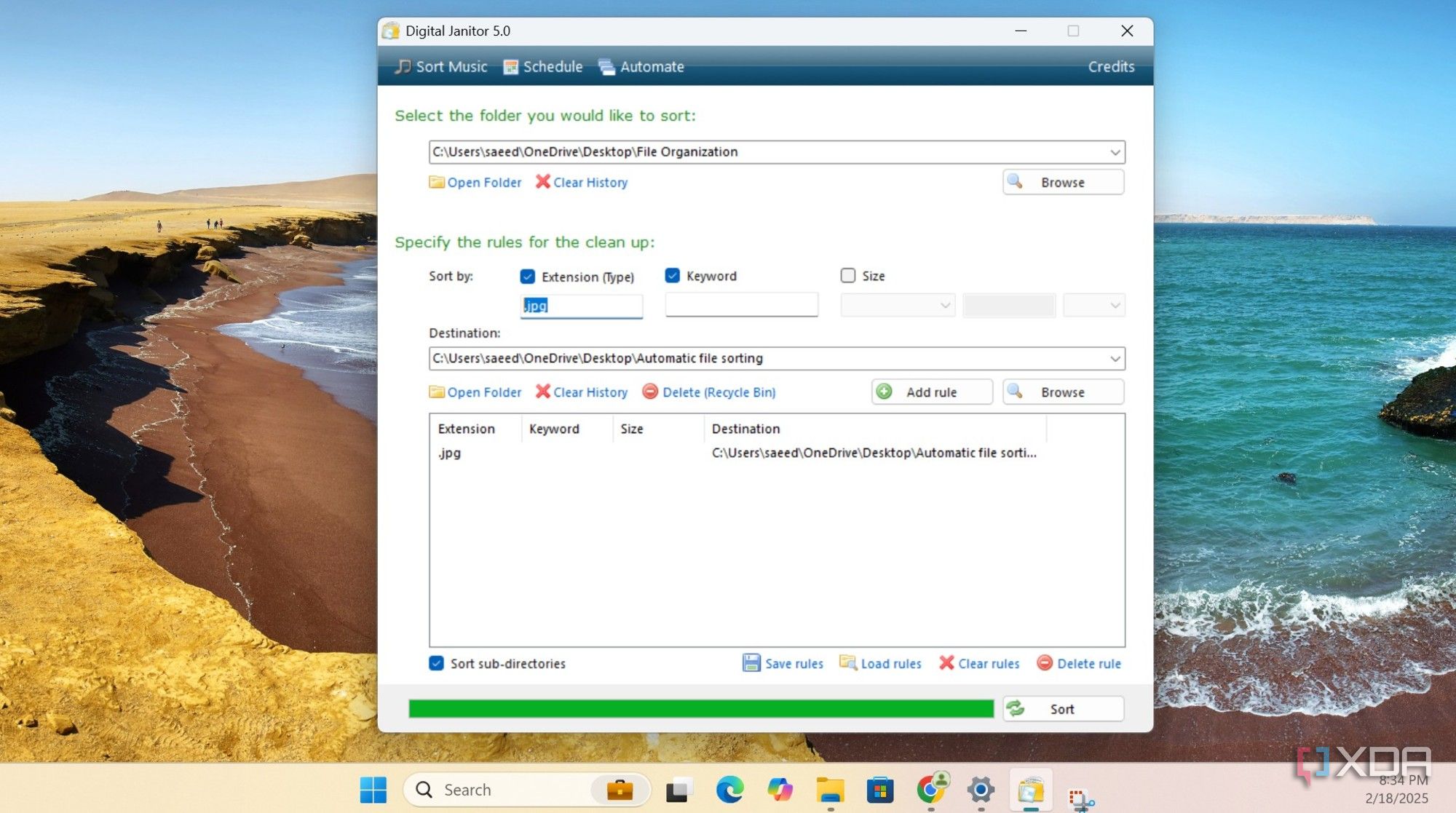This screenshot has height=813, width=1456.
Task: Click the Add rule button
Action: coord(932,392)
